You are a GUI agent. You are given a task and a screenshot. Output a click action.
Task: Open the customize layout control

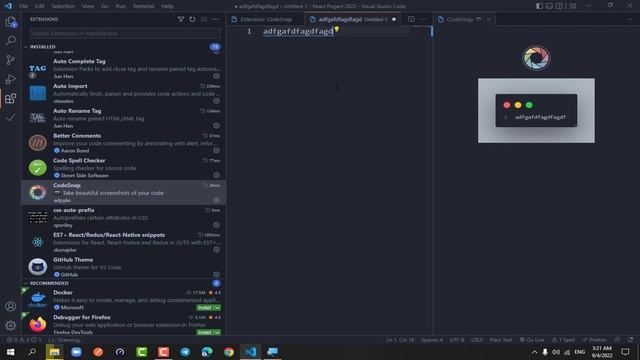tap(573, 6)
